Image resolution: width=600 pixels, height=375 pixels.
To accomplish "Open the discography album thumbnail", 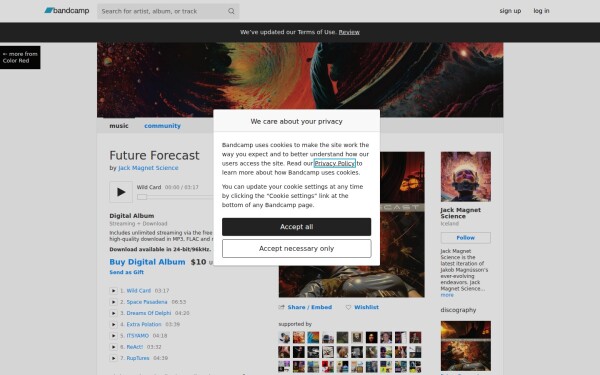I will pos(466,346).
